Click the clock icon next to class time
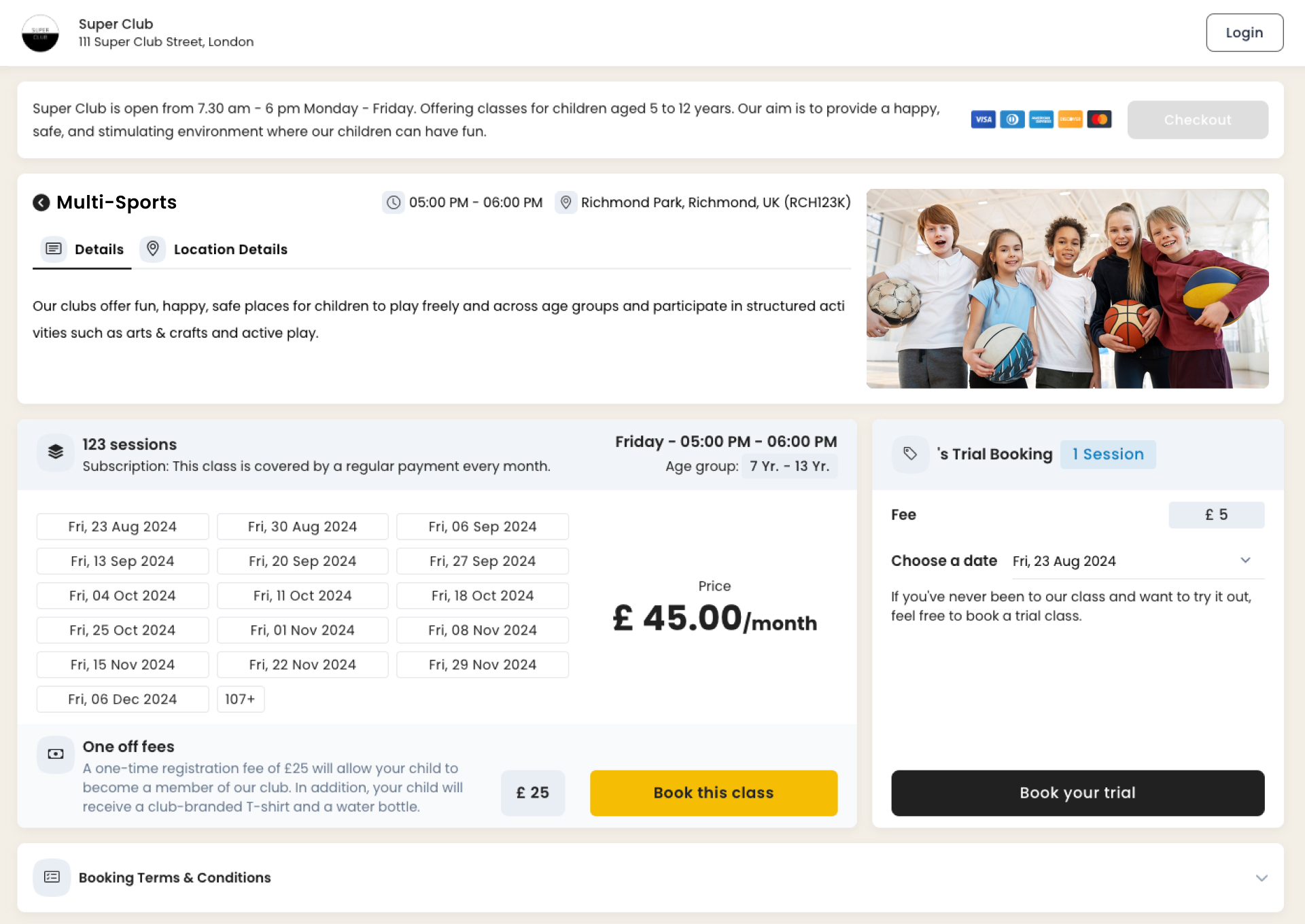 tap(394, 202)
